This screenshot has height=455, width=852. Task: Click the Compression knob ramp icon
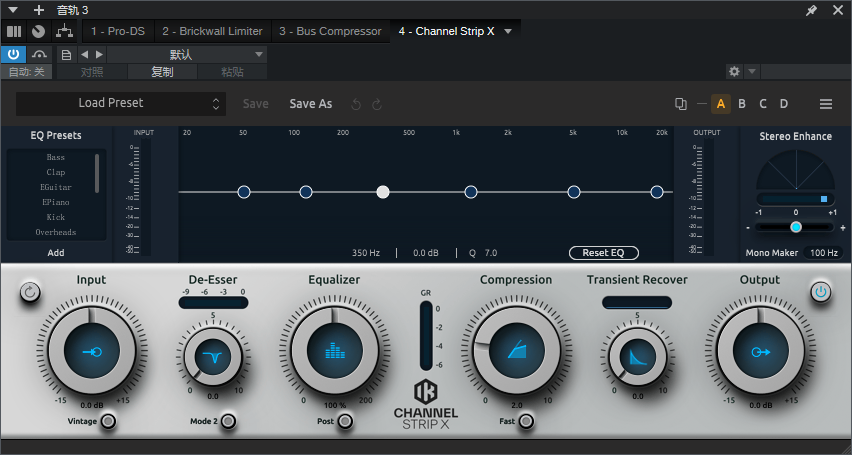coord(516,350)
